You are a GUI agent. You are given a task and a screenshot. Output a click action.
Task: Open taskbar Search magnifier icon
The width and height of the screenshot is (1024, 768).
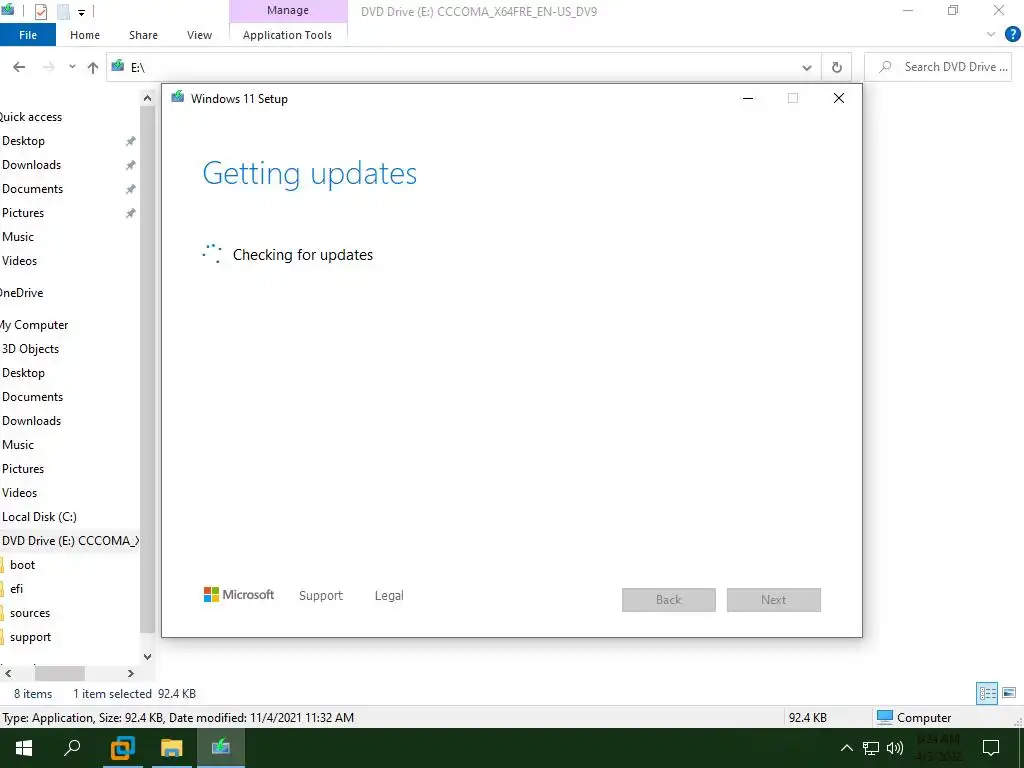point(72,748)
